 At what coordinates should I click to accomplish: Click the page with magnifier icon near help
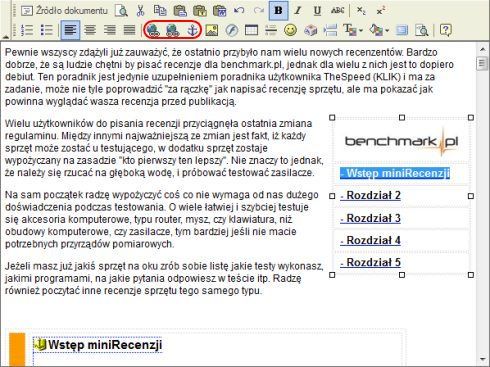tap(422, 30)
